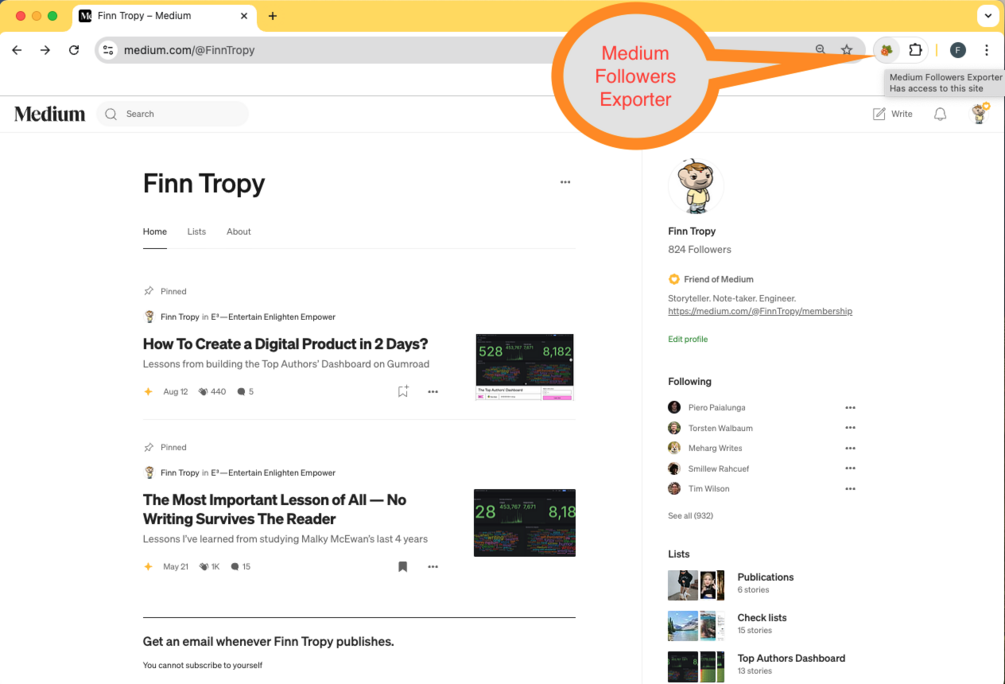
Task: Open options for Tim Wilson
Action: pos(850,488)
